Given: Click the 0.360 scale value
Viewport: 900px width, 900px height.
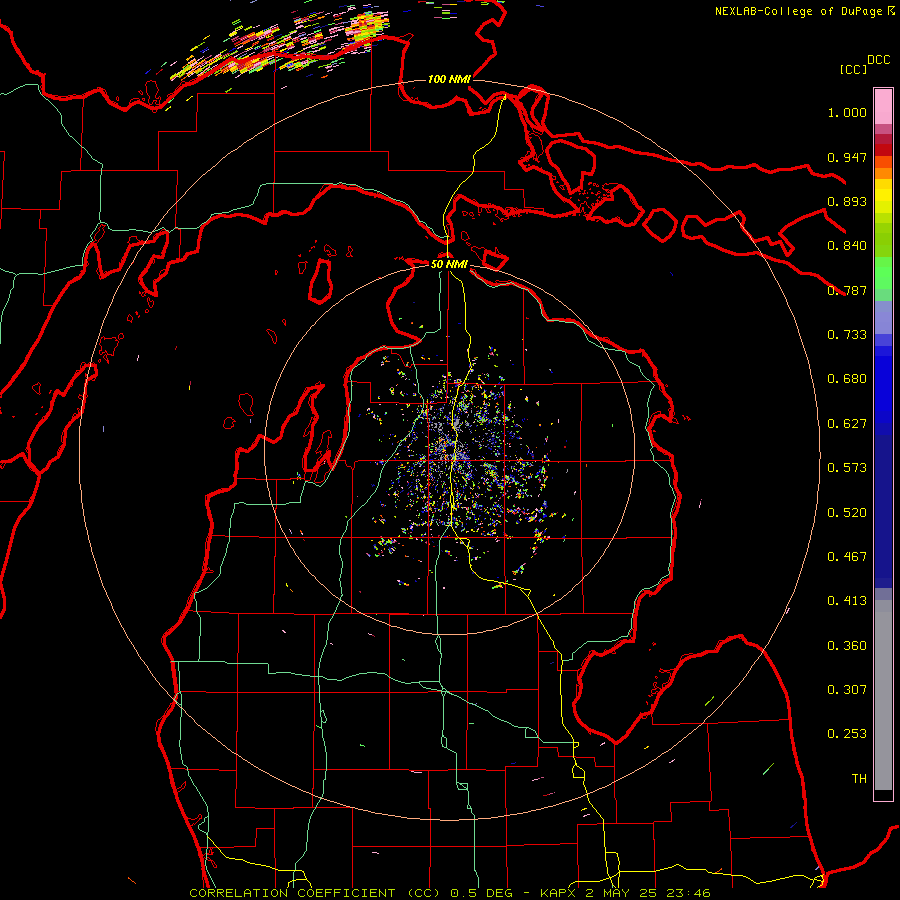Looking at the screenshot, I should click(847, 646).
